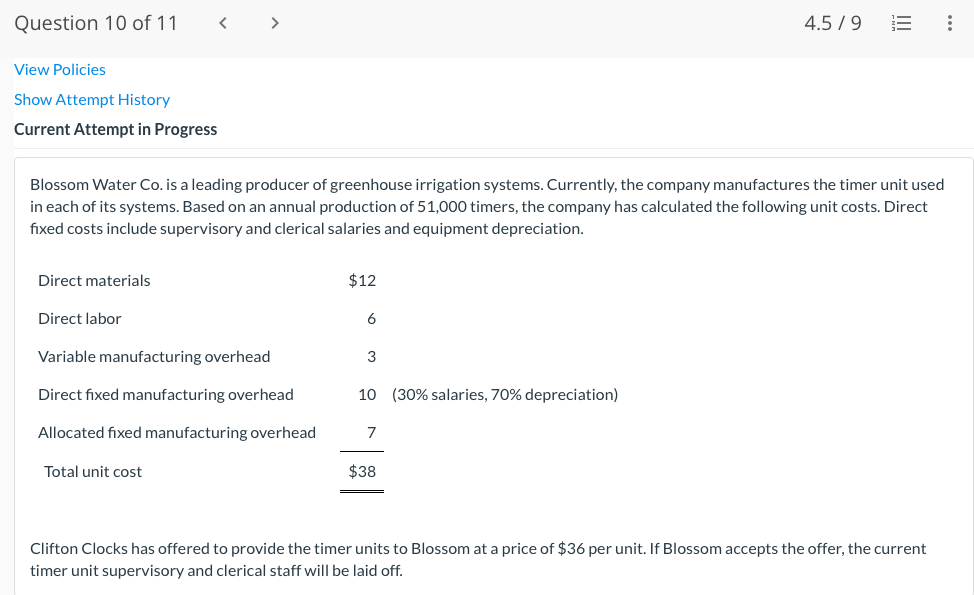Select the Question 10 of 11 header

coord(95,22)
